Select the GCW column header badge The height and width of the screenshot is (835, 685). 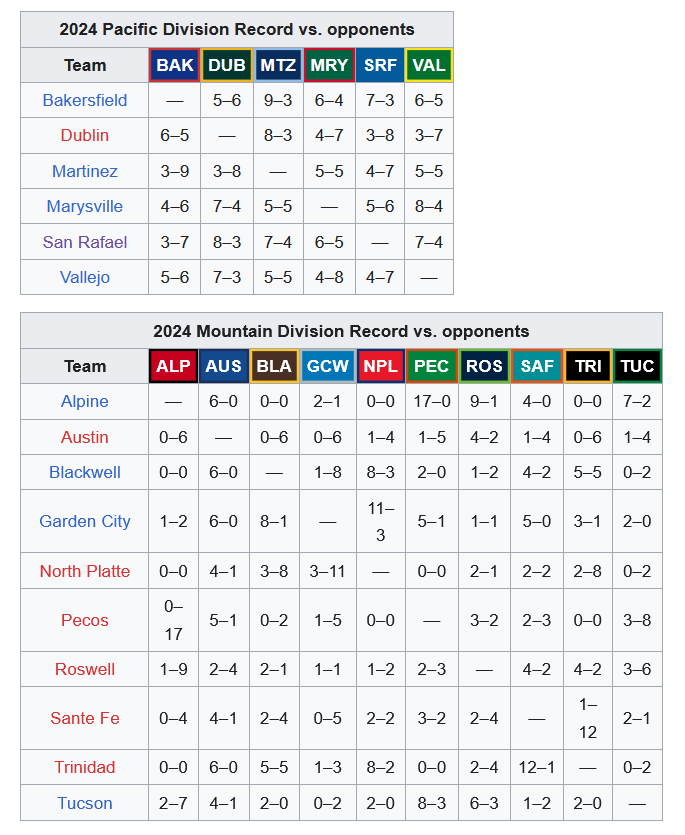(328, 366)
